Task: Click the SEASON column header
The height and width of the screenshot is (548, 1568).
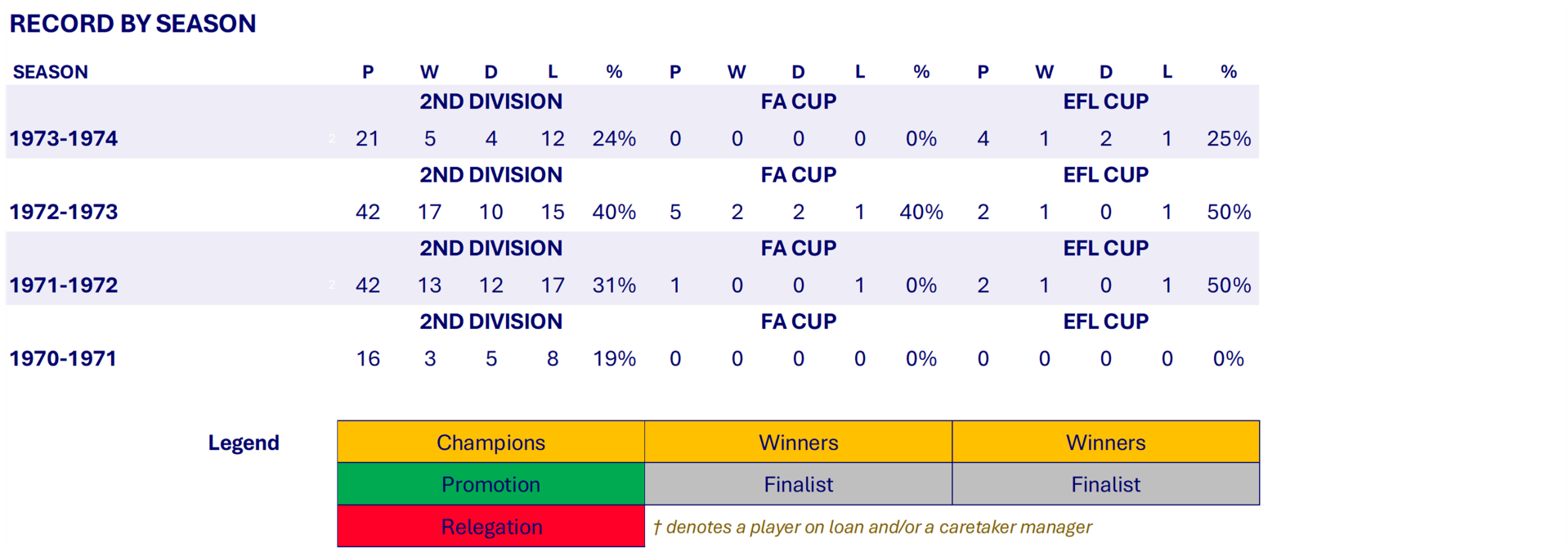Action: pyautogui.click(x=50, y=72)
